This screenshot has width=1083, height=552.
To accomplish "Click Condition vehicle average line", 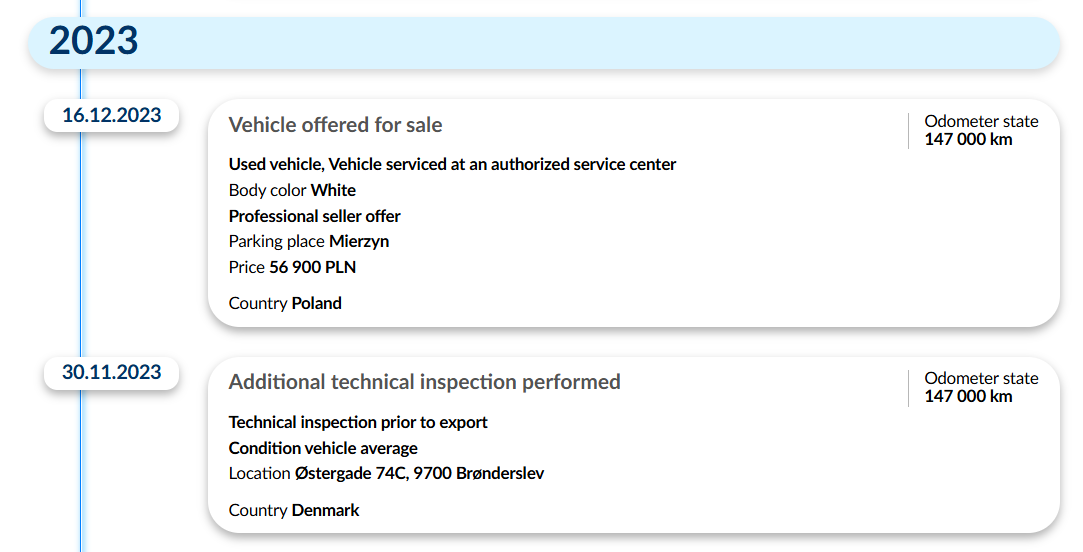I will coord(323,448).
